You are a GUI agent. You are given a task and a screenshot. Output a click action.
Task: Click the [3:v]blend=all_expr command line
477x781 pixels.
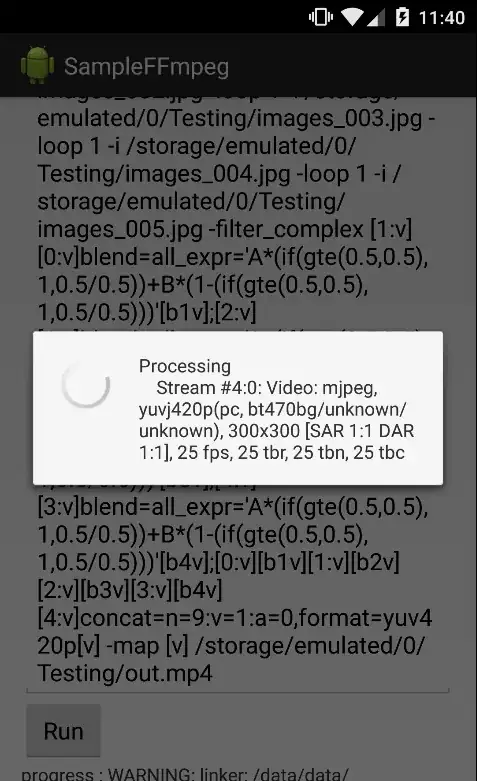[x=233, y=507]
